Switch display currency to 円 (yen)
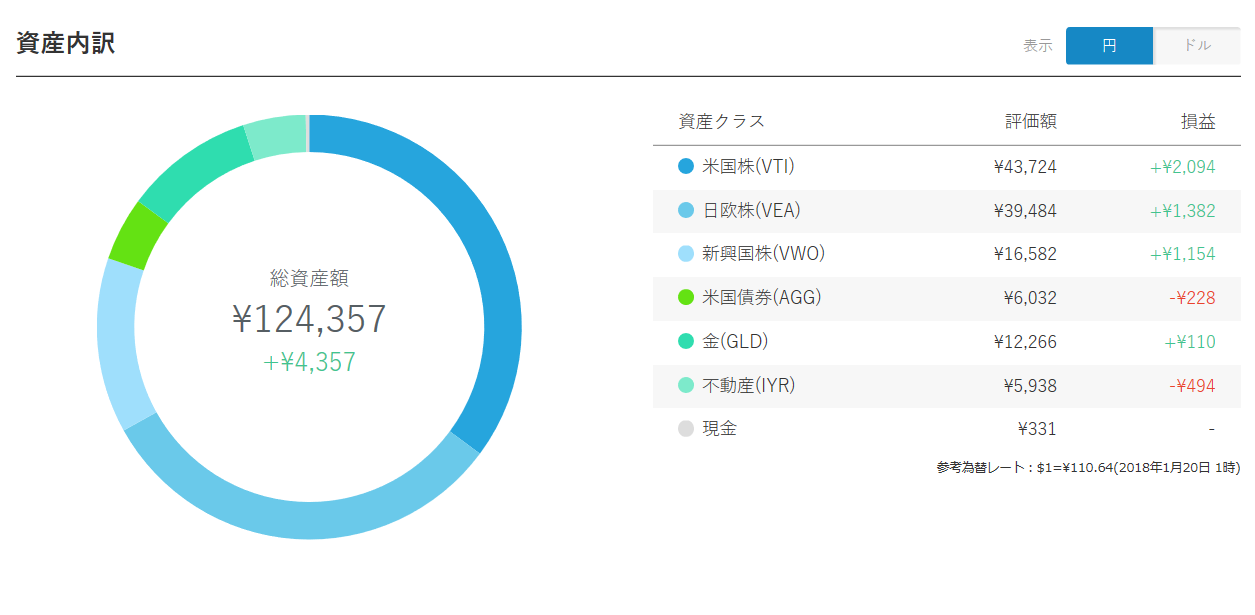The width and height of the screenshot is (1255, 615). click(1109, 46)
